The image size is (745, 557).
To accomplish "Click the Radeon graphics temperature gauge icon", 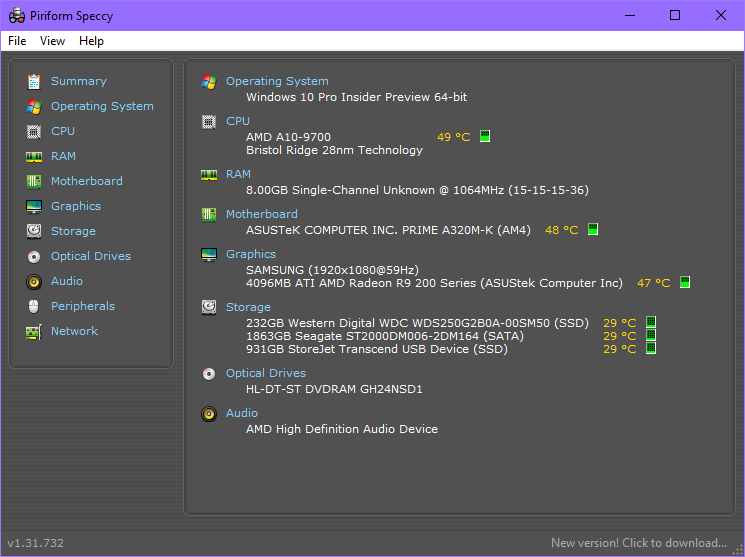I will (x=685, y=283).
